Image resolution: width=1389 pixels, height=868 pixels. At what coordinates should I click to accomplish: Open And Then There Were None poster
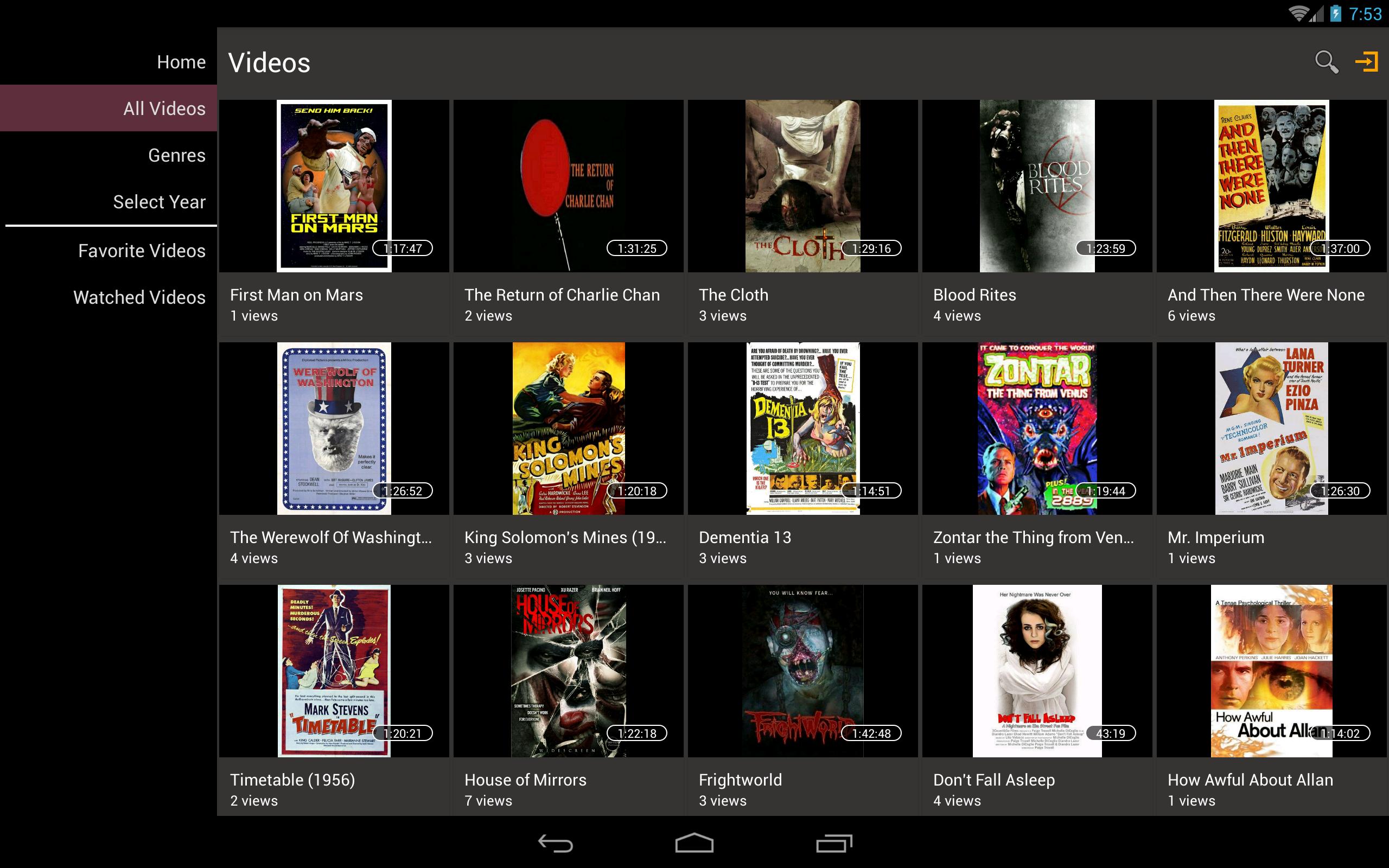click(1271, 186)
